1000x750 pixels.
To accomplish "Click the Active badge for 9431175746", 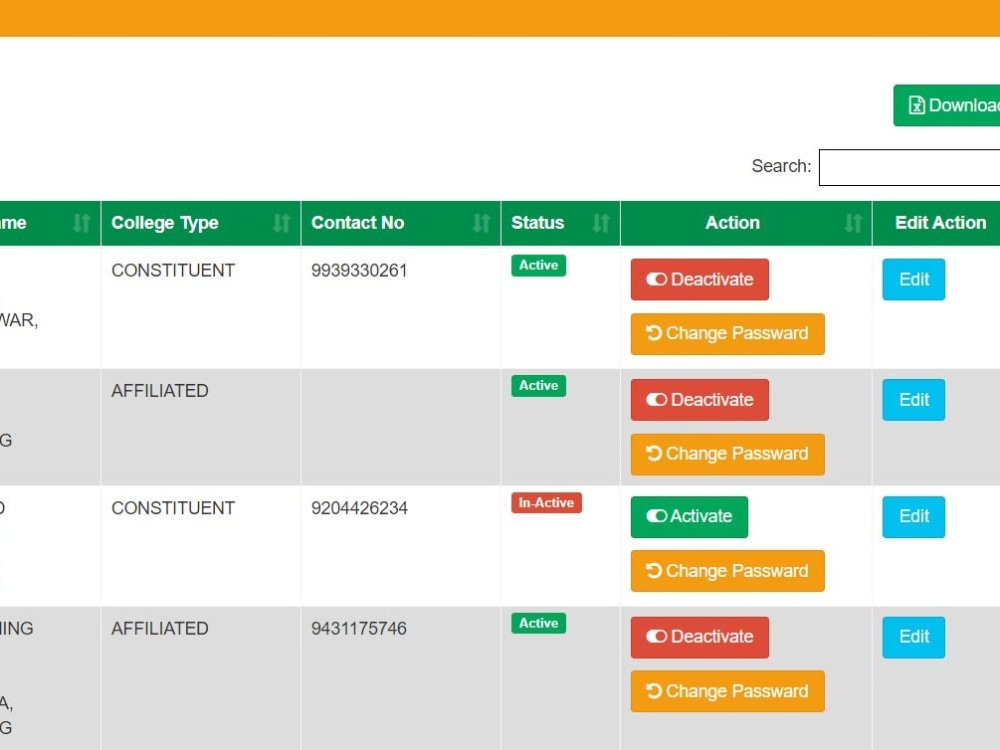I will pyautogui.click(x=538, y=623).
